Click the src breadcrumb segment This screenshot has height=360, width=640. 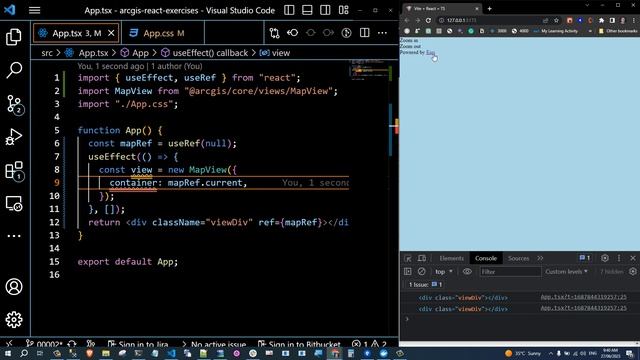[47, 53]
